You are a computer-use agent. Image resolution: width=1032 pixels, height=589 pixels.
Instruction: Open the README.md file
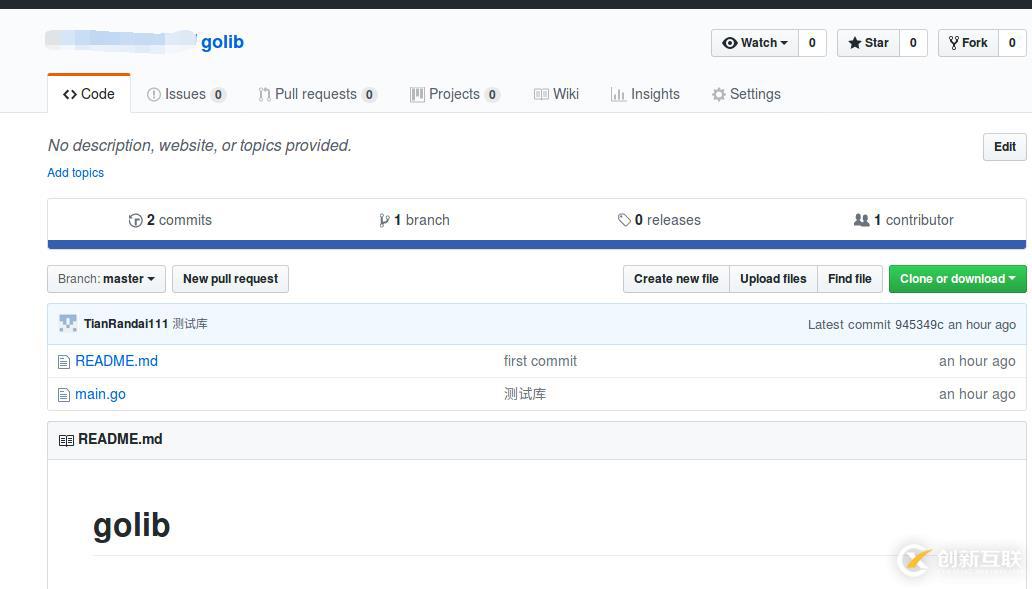116,361
